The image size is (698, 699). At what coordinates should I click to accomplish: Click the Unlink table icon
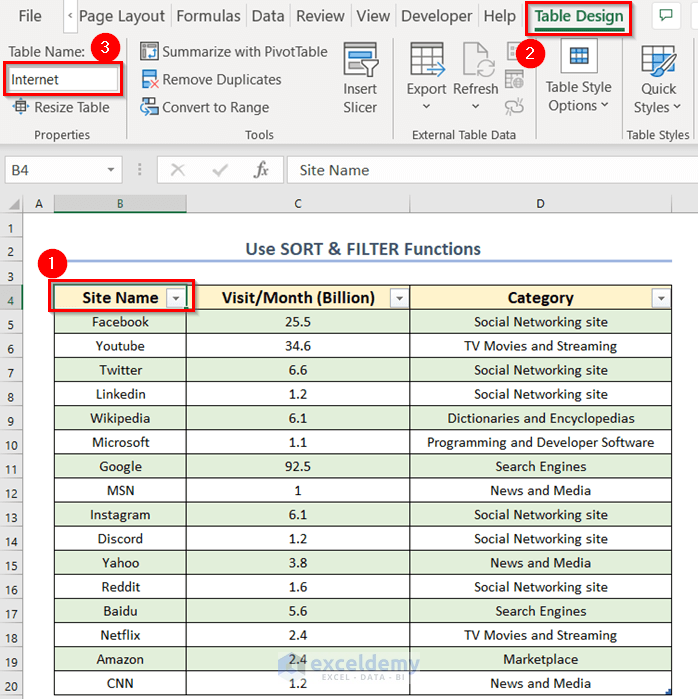tap(515, 106)
